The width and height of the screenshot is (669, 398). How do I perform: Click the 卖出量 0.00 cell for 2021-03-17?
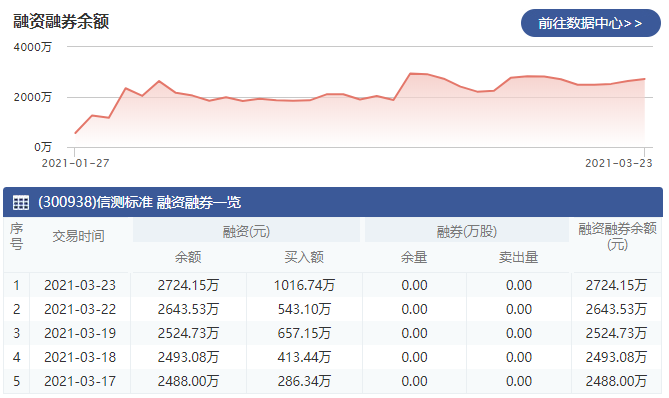tap(519, 381)
